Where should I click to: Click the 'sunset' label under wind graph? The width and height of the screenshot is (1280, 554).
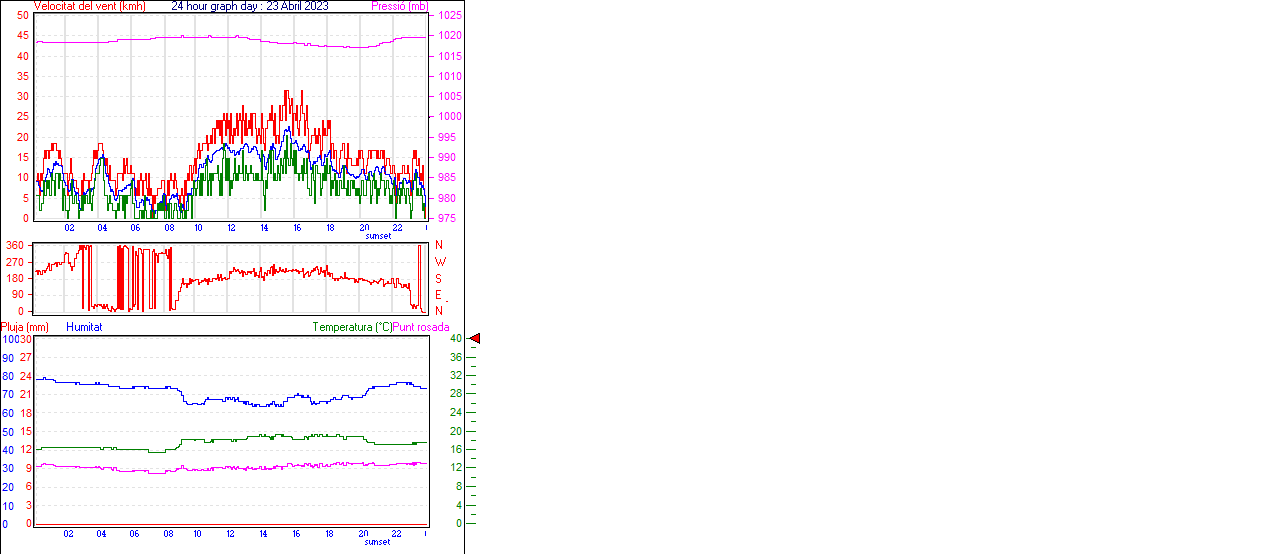coord(378,236)
